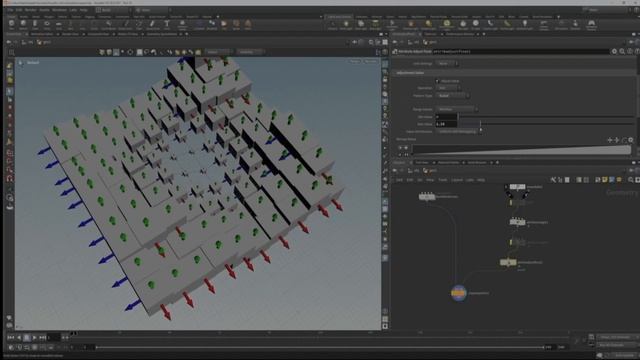Click the node name field attribadjustfloat1
Image resolution: width=640 pixels, height=360 pixels.
click(x=520, y=51)
